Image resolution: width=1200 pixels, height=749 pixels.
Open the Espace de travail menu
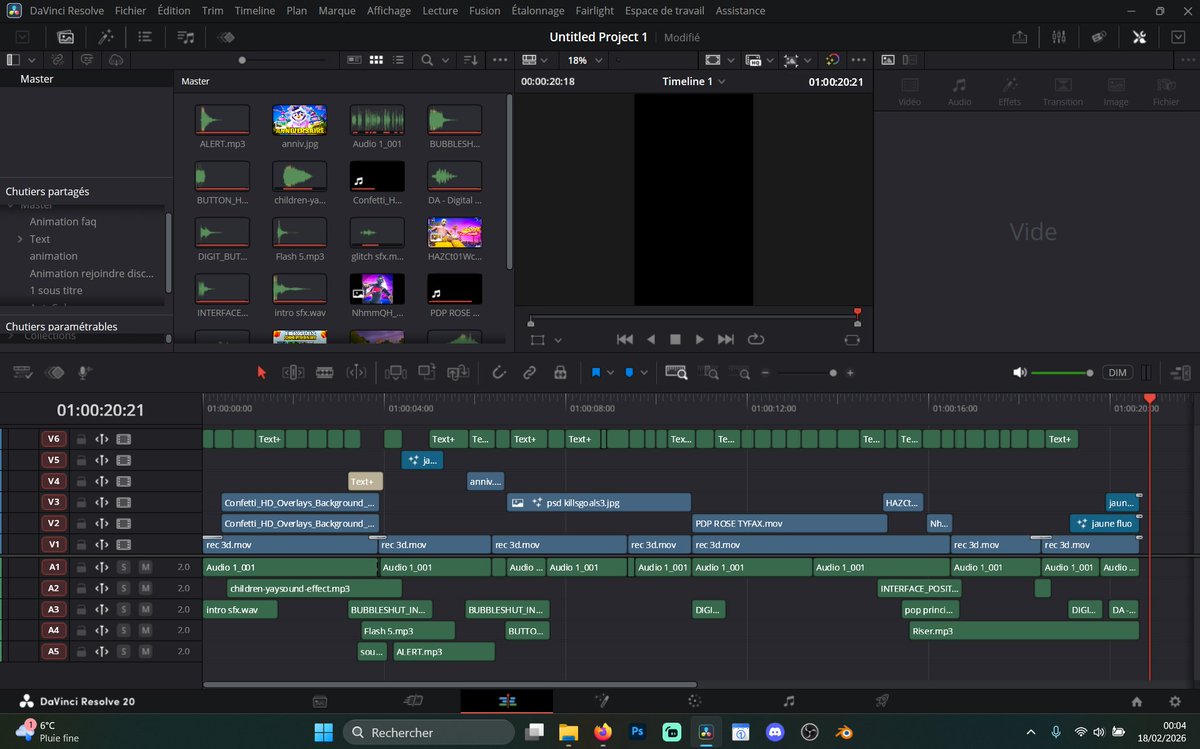point(665,11)
